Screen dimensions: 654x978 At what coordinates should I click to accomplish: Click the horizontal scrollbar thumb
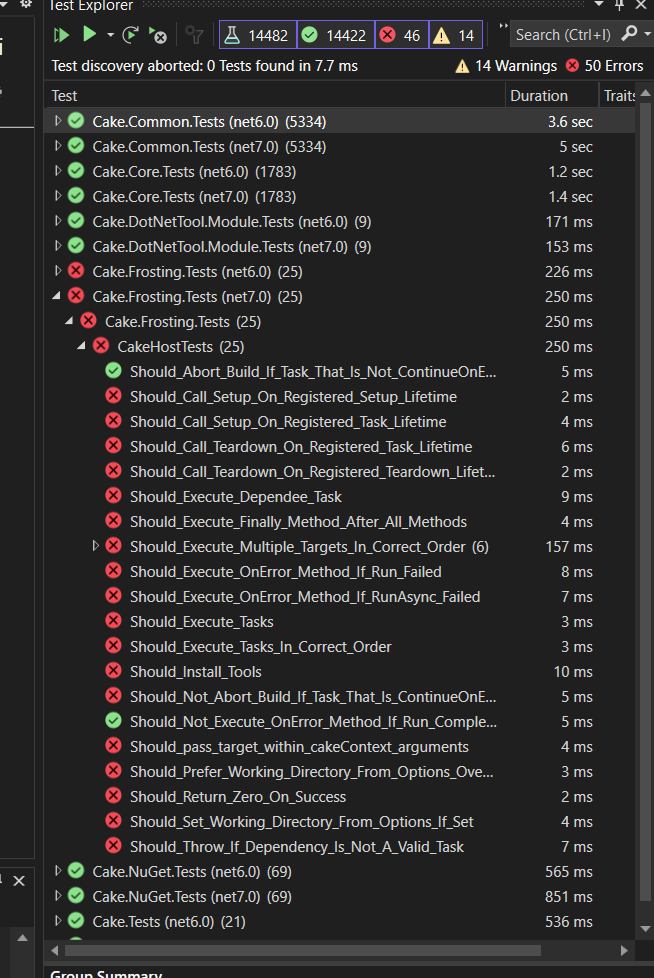coord(303,950)
